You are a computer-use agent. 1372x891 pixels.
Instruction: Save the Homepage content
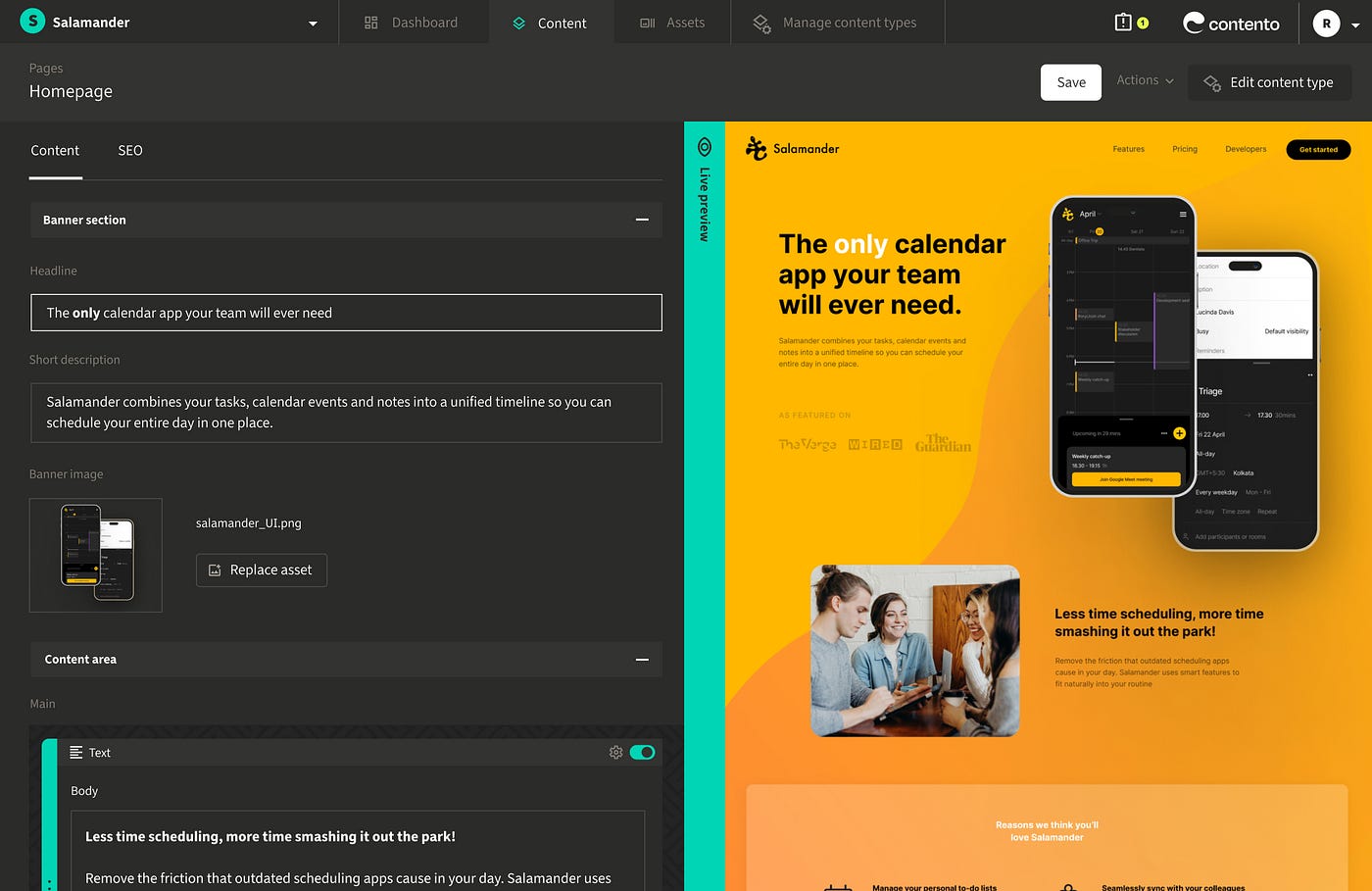[1071, 82]
